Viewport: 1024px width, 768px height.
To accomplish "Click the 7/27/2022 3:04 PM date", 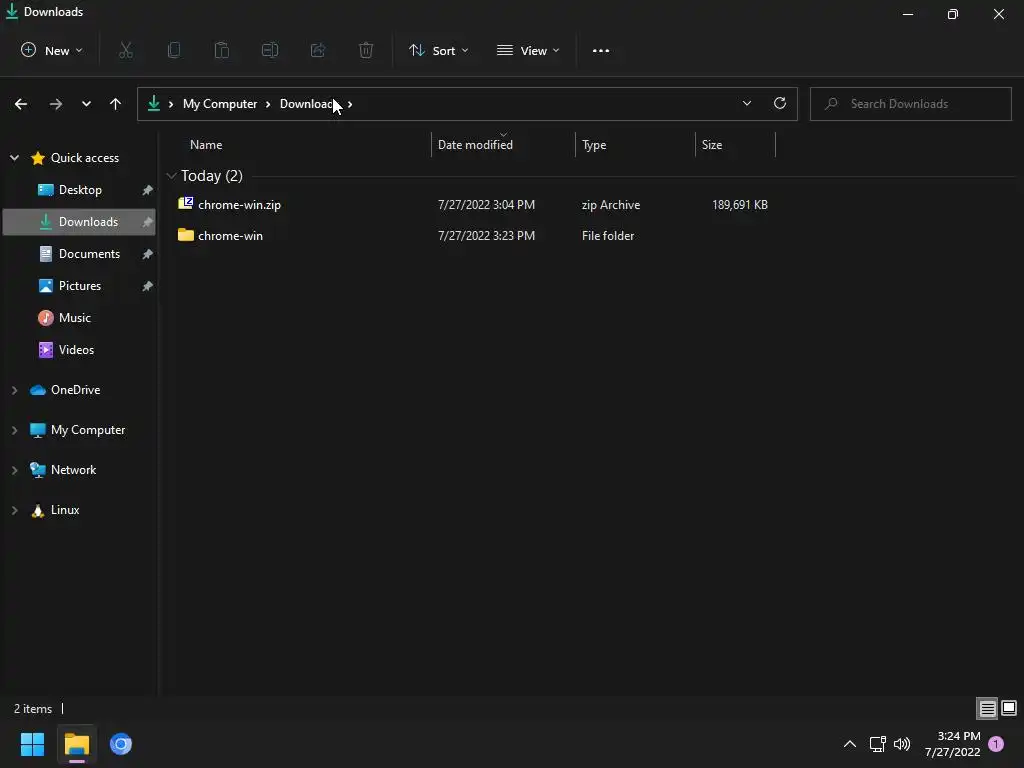I will pyautogui.click(x=486, y=204).
